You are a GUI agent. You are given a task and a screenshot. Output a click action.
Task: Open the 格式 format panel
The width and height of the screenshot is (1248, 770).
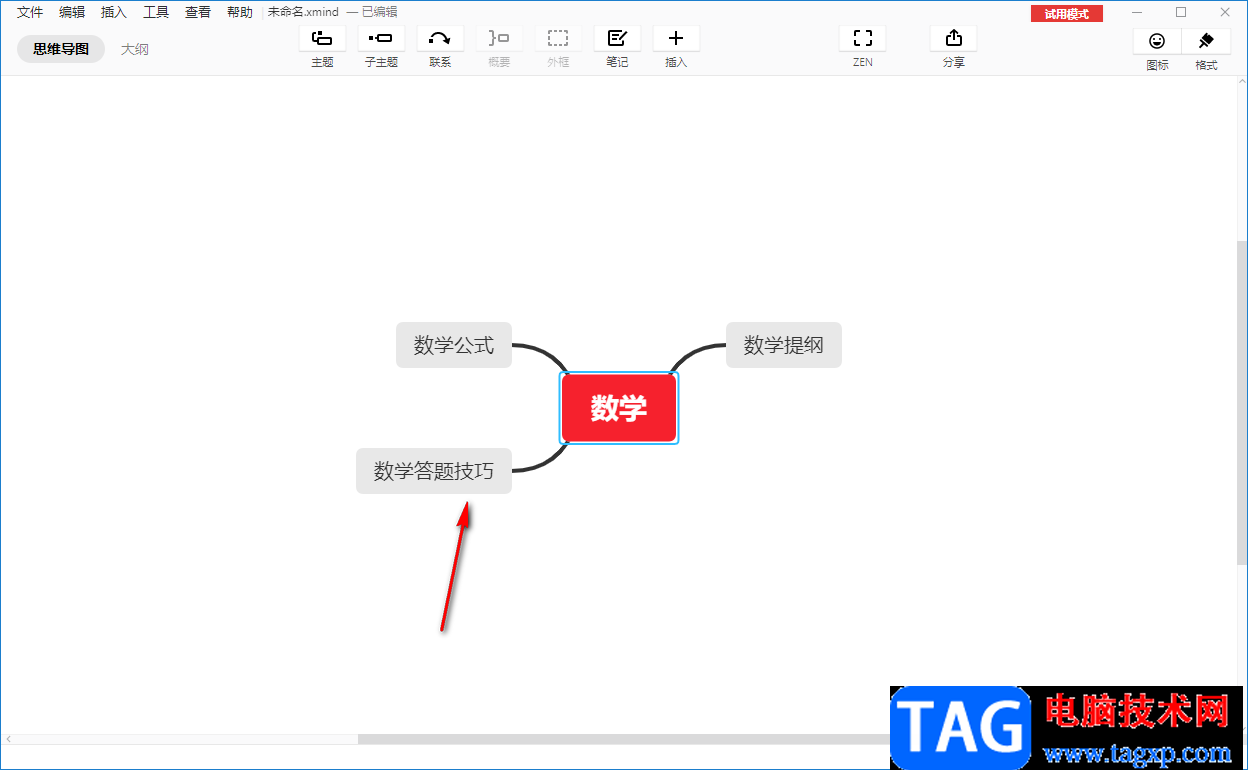pyautogui.click(x=1206, y=41)
